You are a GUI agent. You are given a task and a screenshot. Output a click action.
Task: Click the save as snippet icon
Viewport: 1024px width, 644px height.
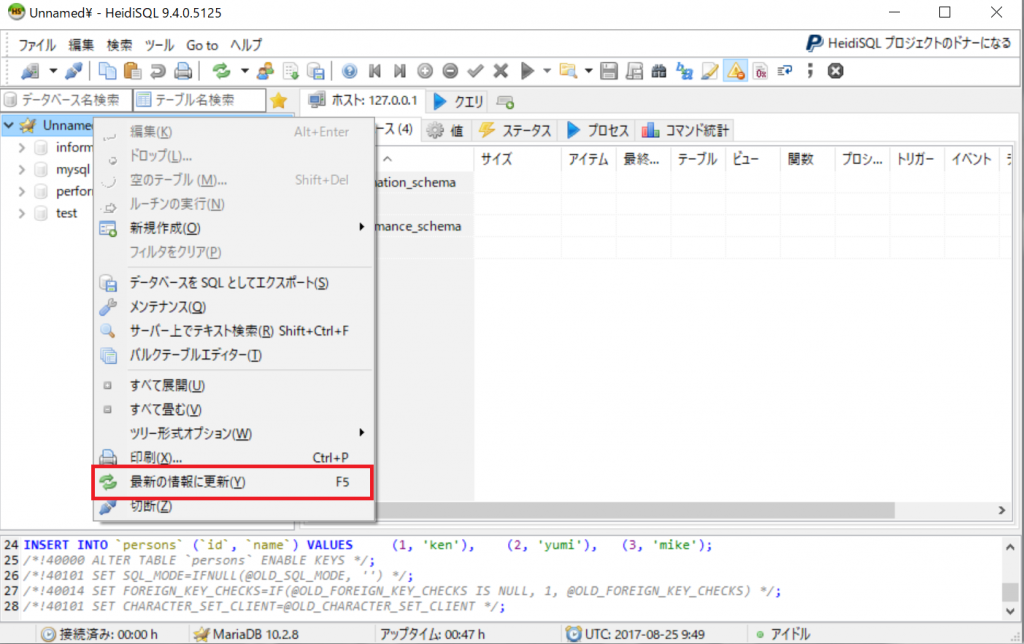(634, 71)
